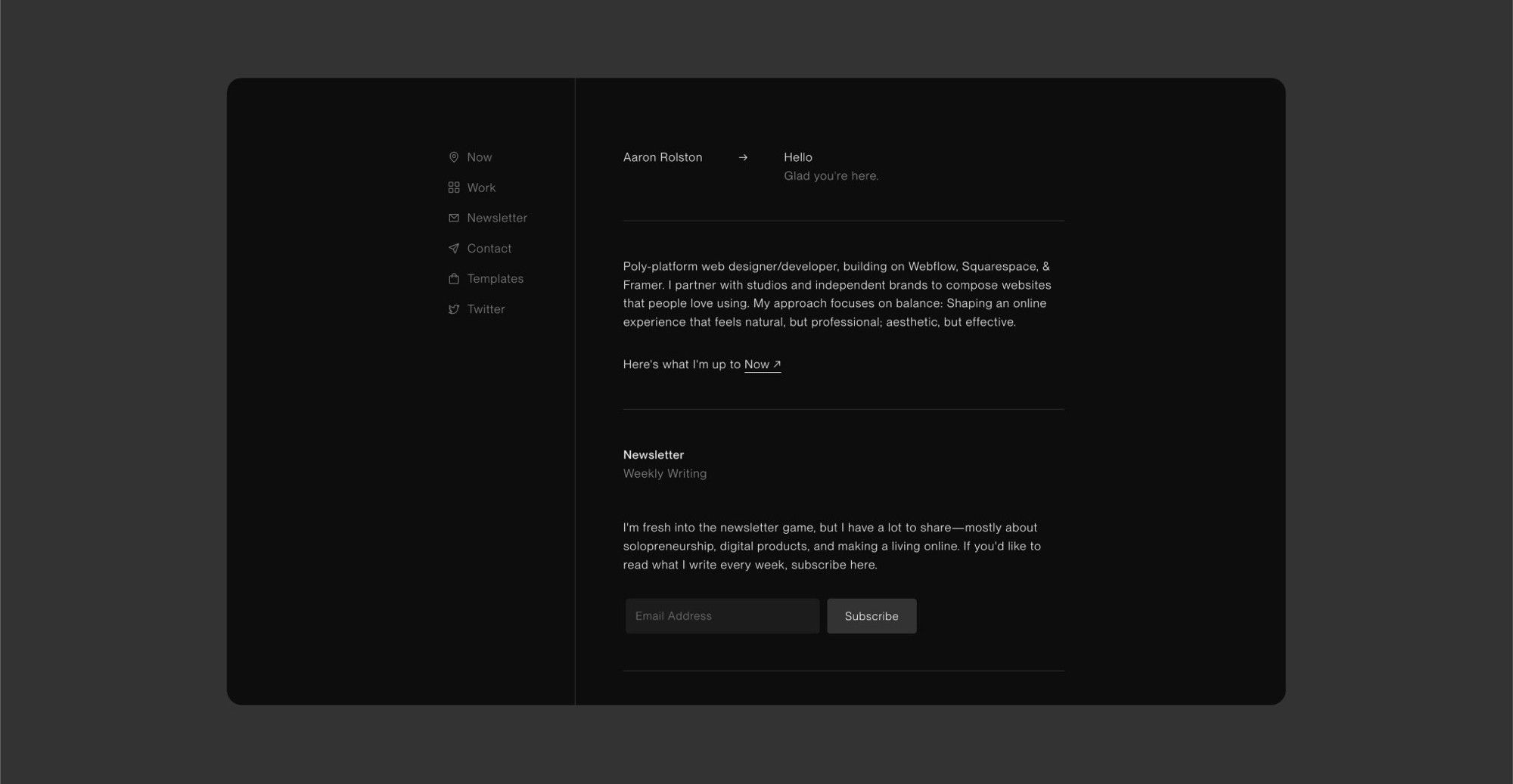Go to the Contact page
This screenshot has height=784, width=1513.
coord(489,248)
